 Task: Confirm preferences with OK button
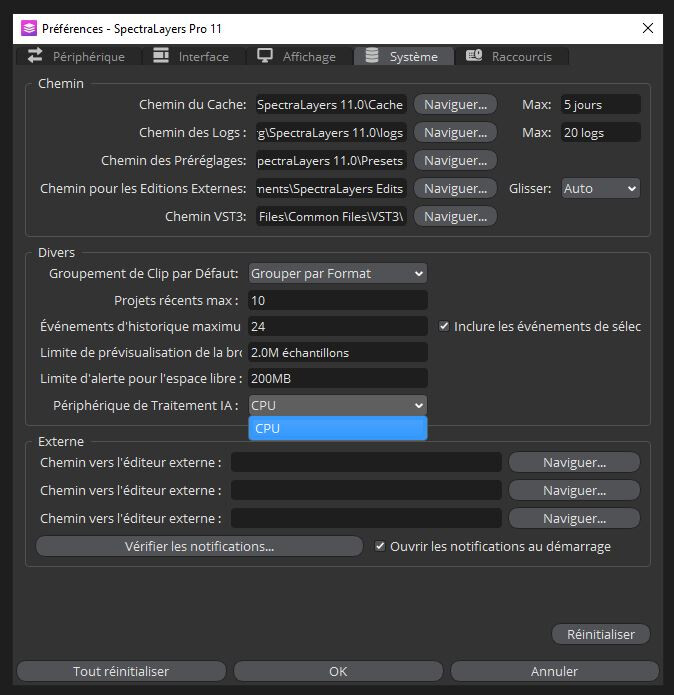coord(338,671)
